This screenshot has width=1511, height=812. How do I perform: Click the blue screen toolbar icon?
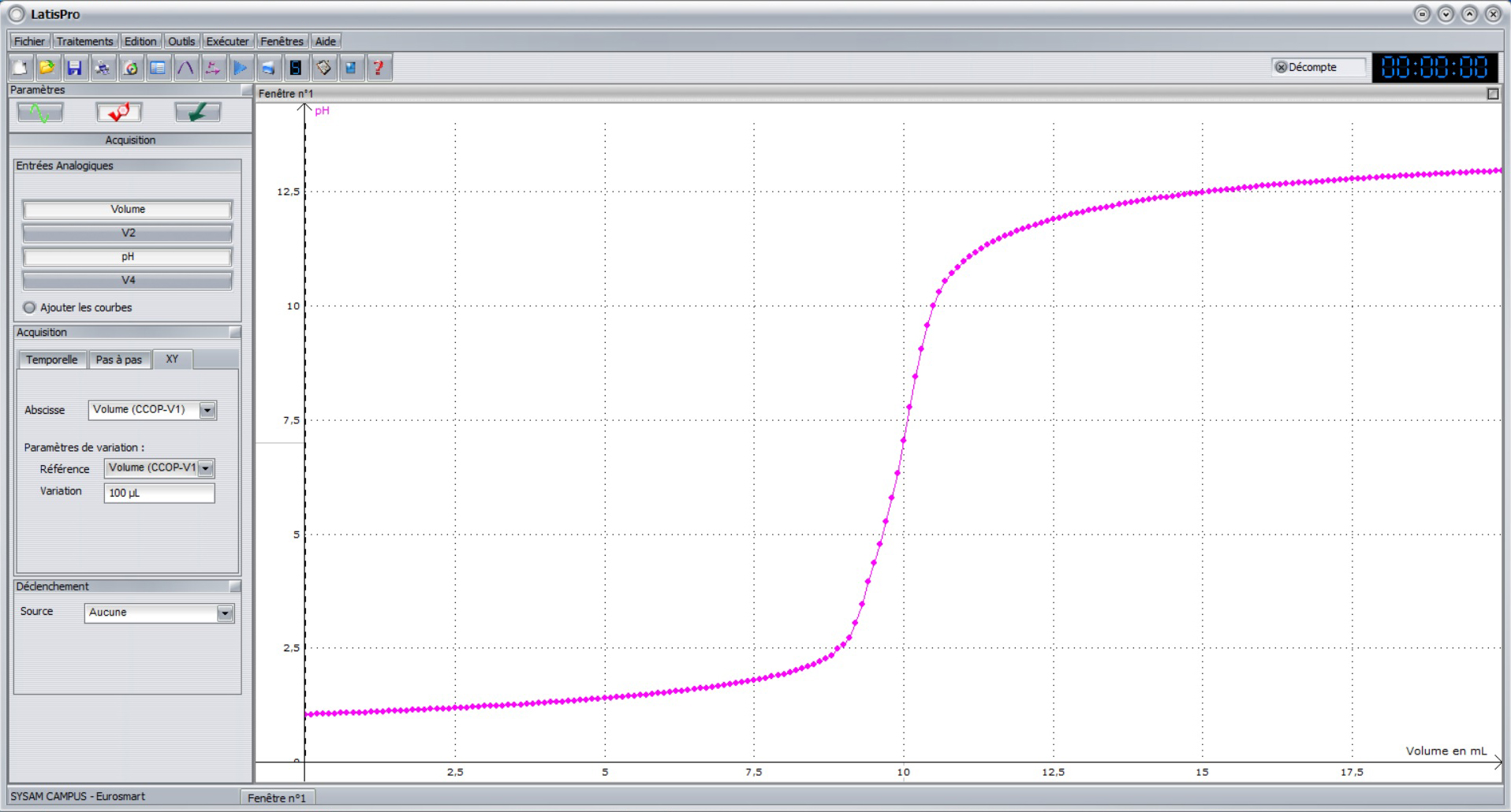tap(268, 68)
